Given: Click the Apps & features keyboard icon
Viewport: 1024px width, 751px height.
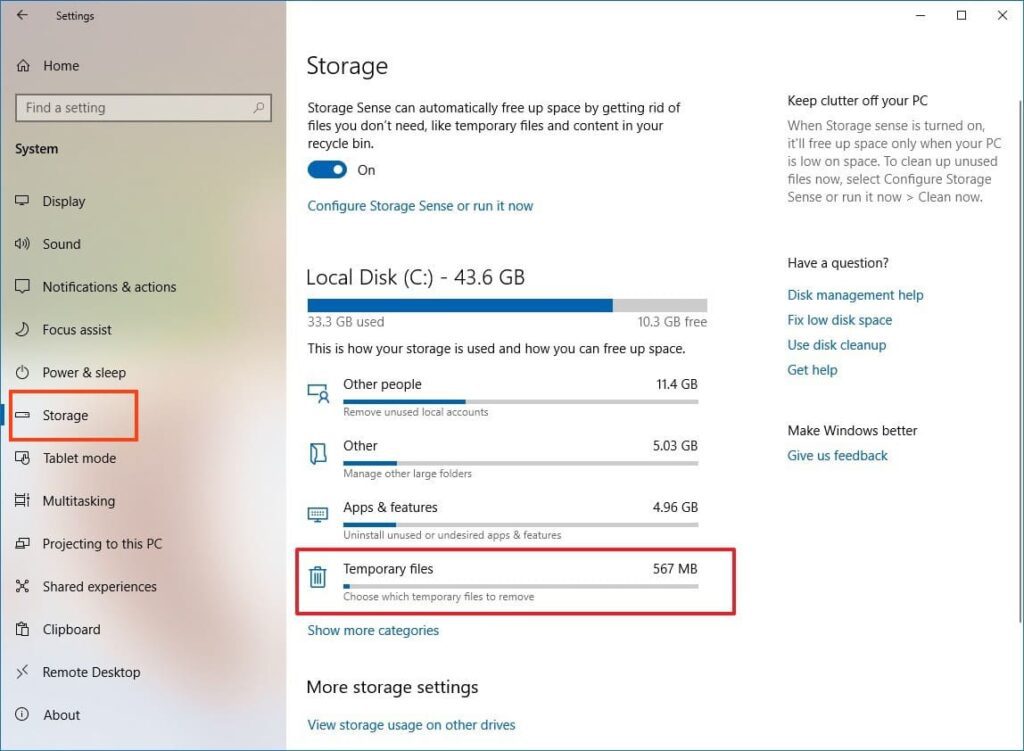Looking at the screenshot, I should coord(318,515).
